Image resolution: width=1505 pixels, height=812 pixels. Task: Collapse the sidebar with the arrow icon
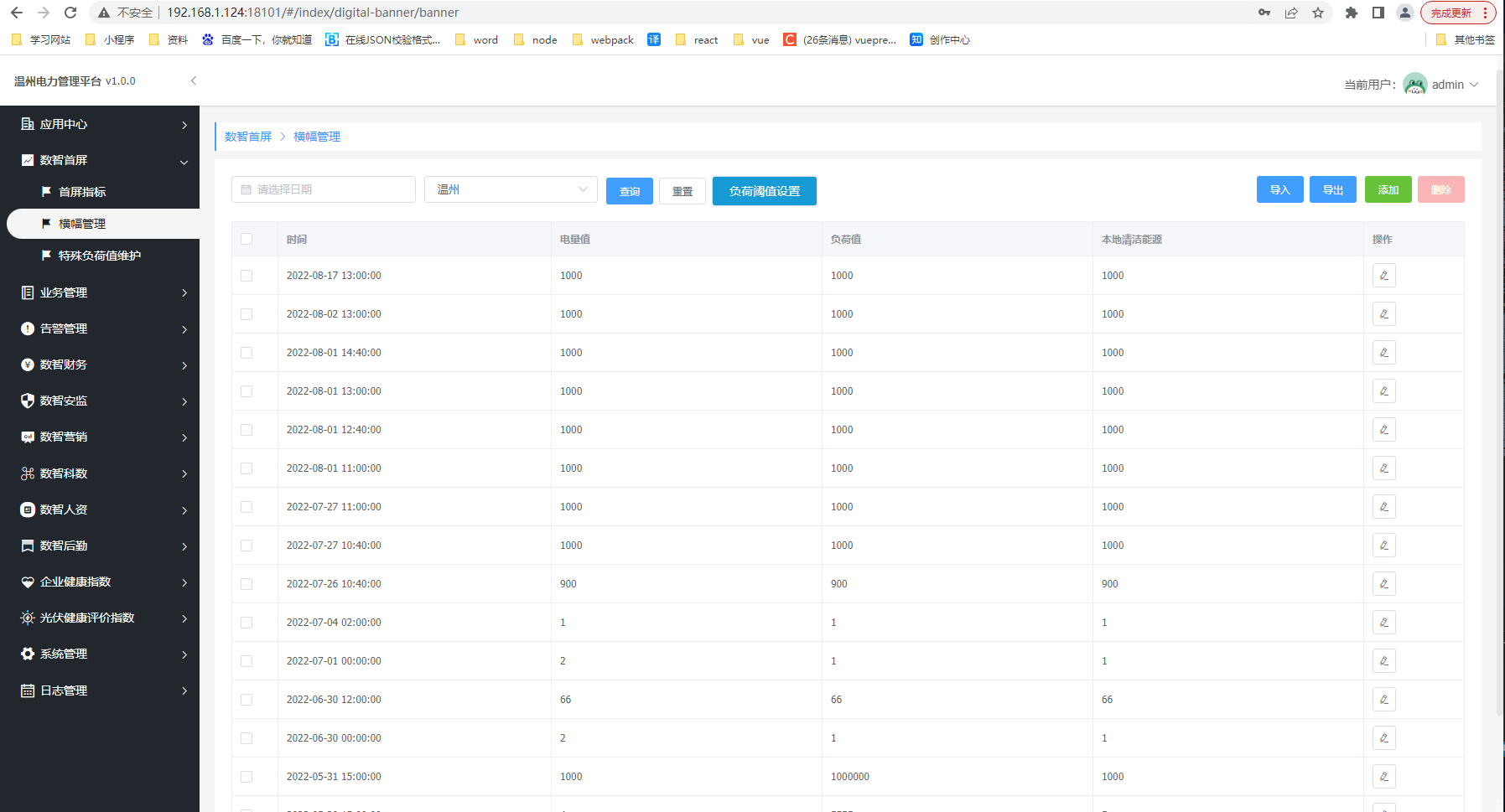click(x=194, y=80)
